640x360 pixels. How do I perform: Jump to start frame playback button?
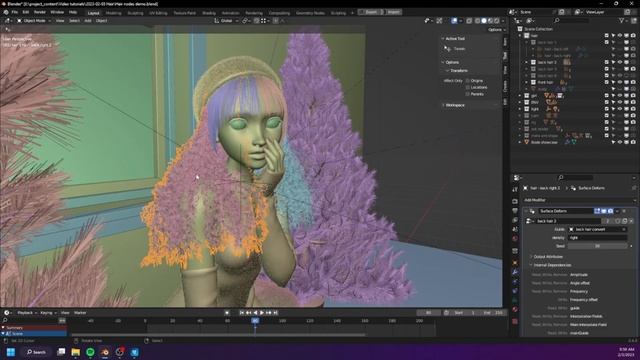tap(242, 313)
